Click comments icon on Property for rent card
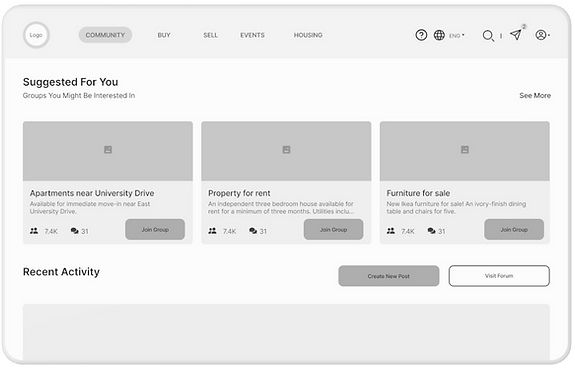Image resolution: width=575 pixels, height=368 pixels. point(253,231)
